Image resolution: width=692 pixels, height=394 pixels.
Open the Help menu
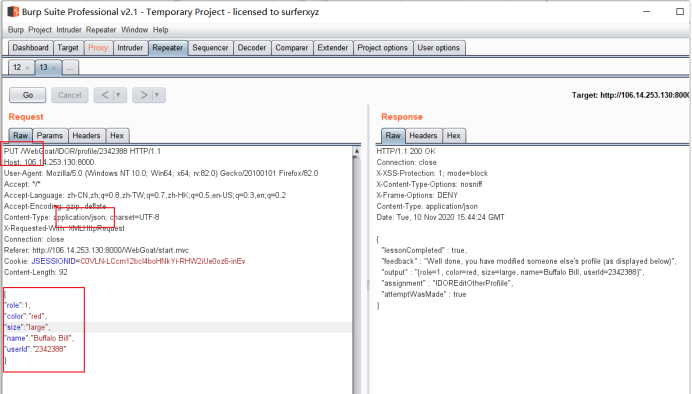161,30
